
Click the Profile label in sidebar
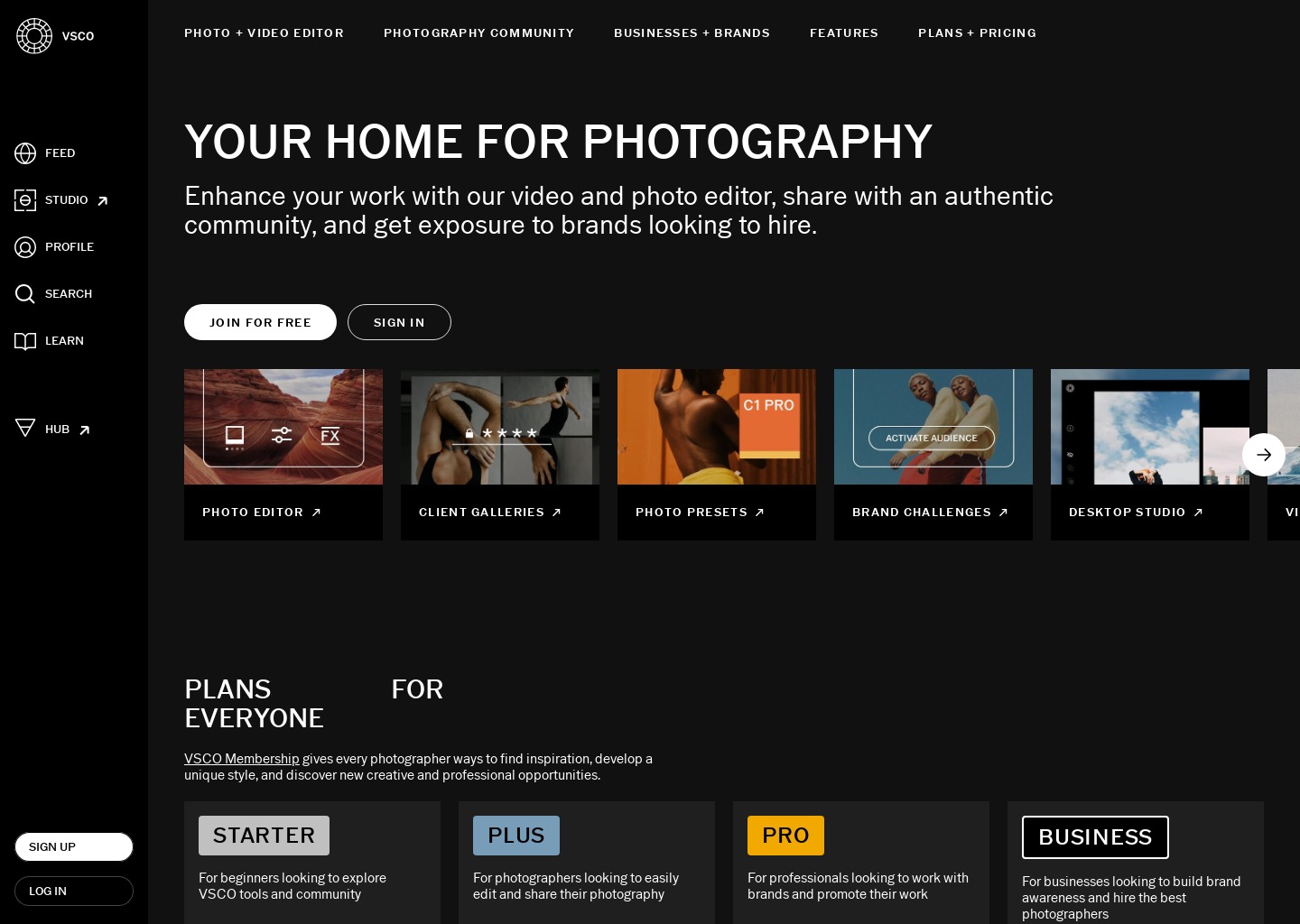pyautogui.click(x=70, y=247)
